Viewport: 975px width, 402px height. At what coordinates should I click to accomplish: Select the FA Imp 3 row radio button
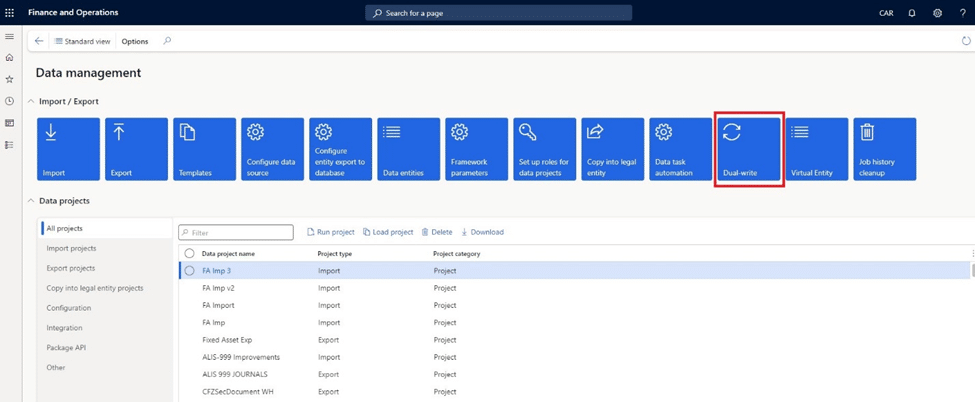point(190,271)
